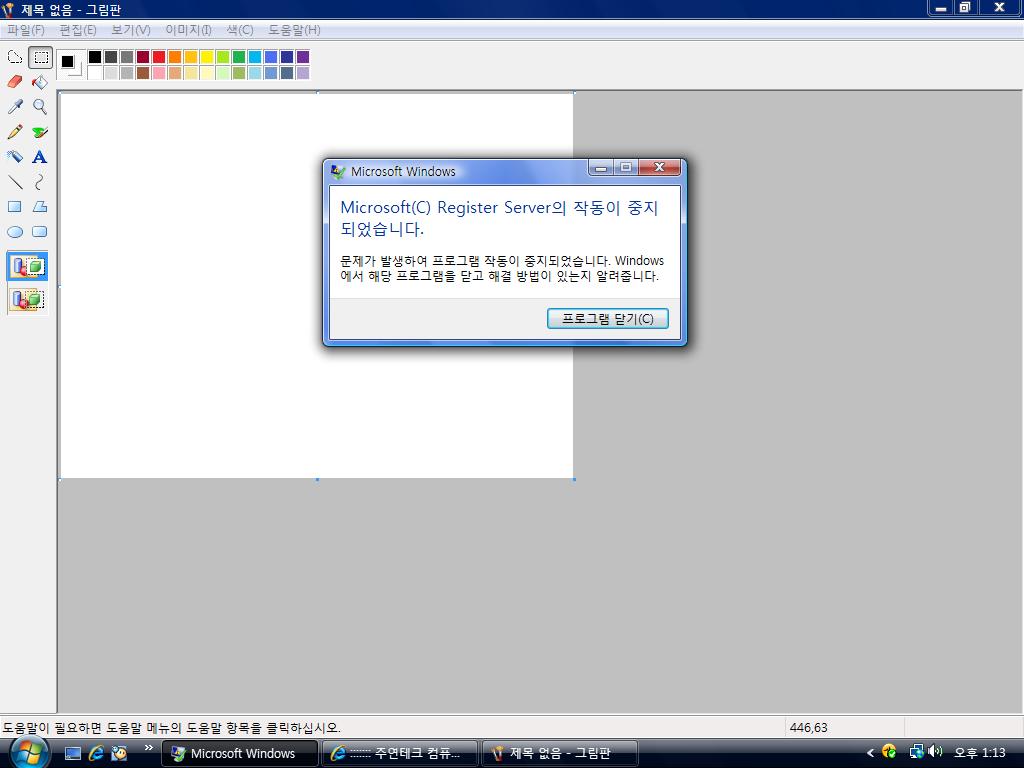The height and width of the screenshot is (768, 1024).
Task: Select the Pencil tool
Action: tap(15, 132)
